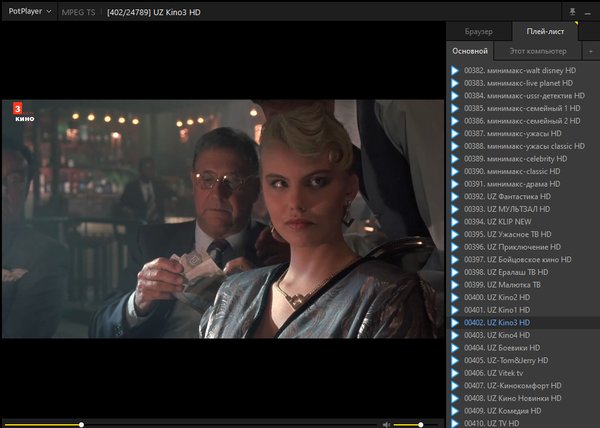Open the PotPlayer main menu dropdown
600x428 pixels.
point(29,11)
